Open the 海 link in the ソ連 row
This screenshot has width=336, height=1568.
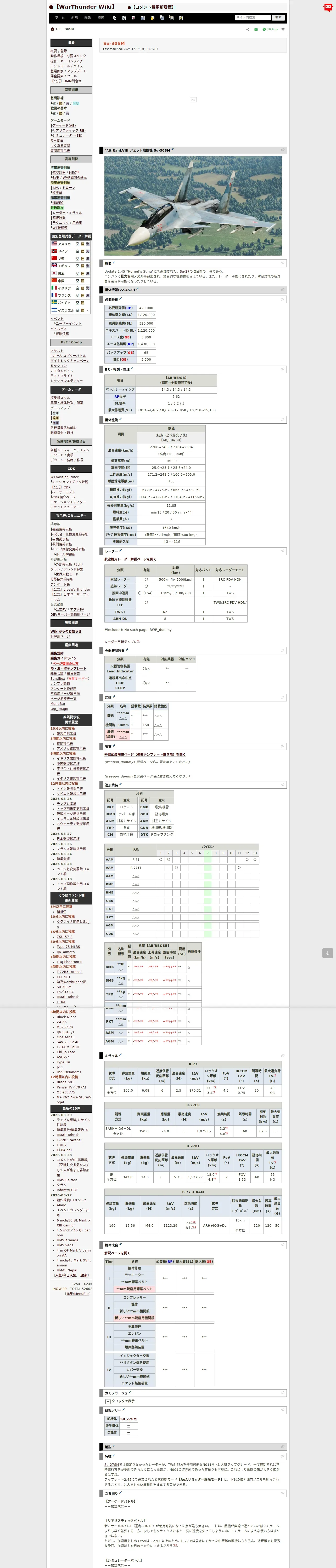[88, 258]
